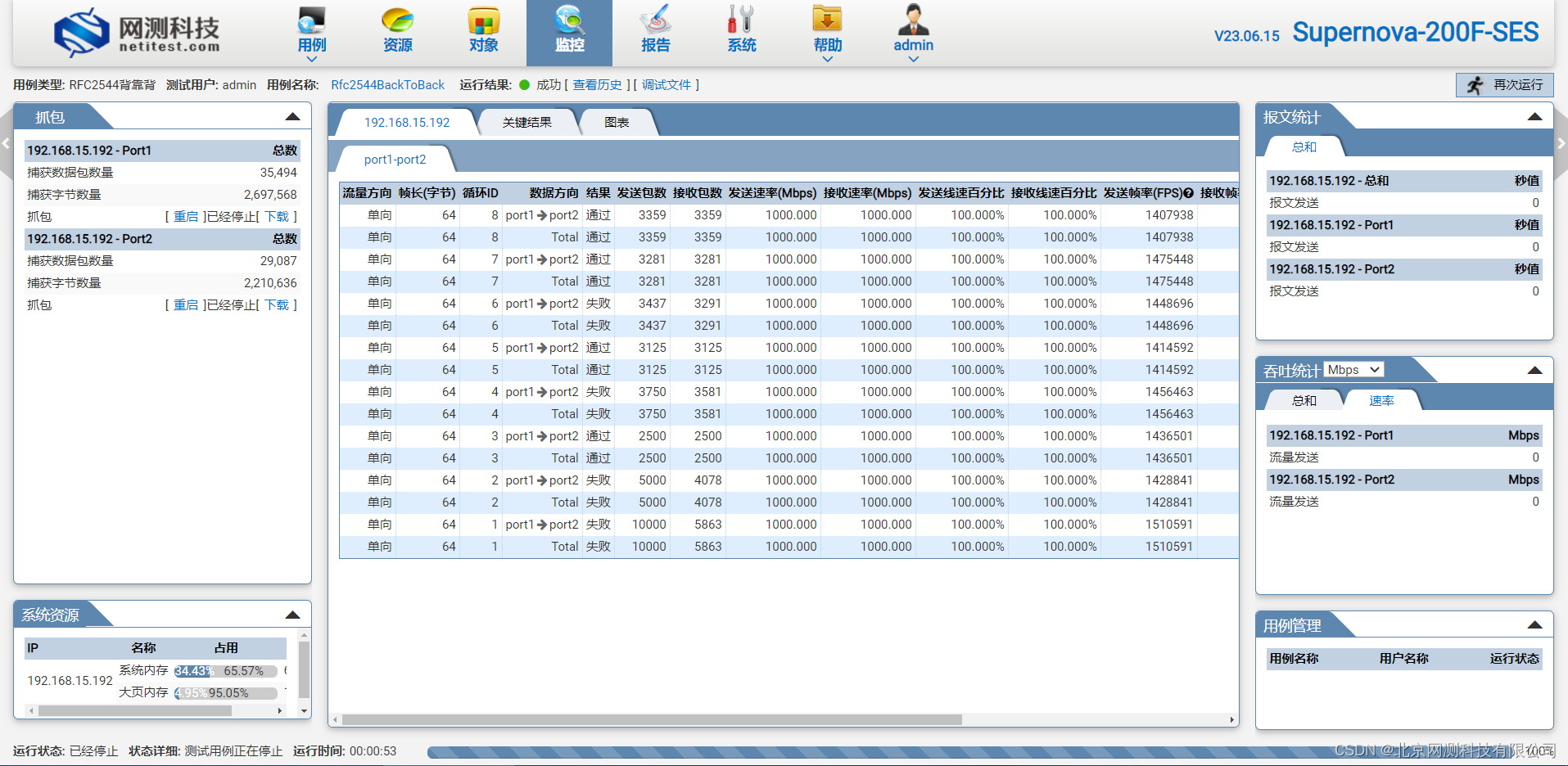Switch to the 图表 tab
This screenshot has height=766, width=1568.
[617, 123]
